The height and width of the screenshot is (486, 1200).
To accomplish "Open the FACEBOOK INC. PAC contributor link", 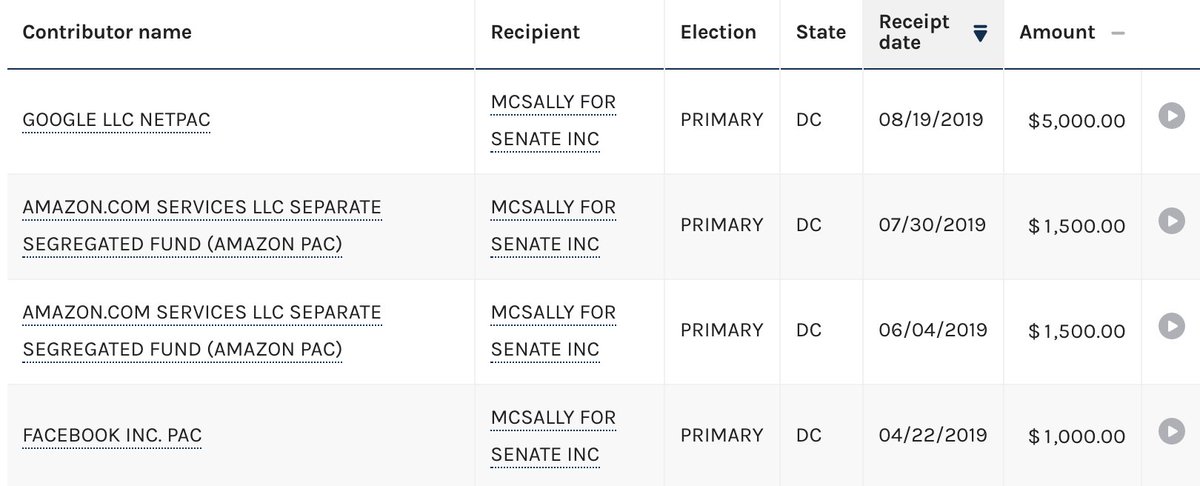I will (112, 437).
